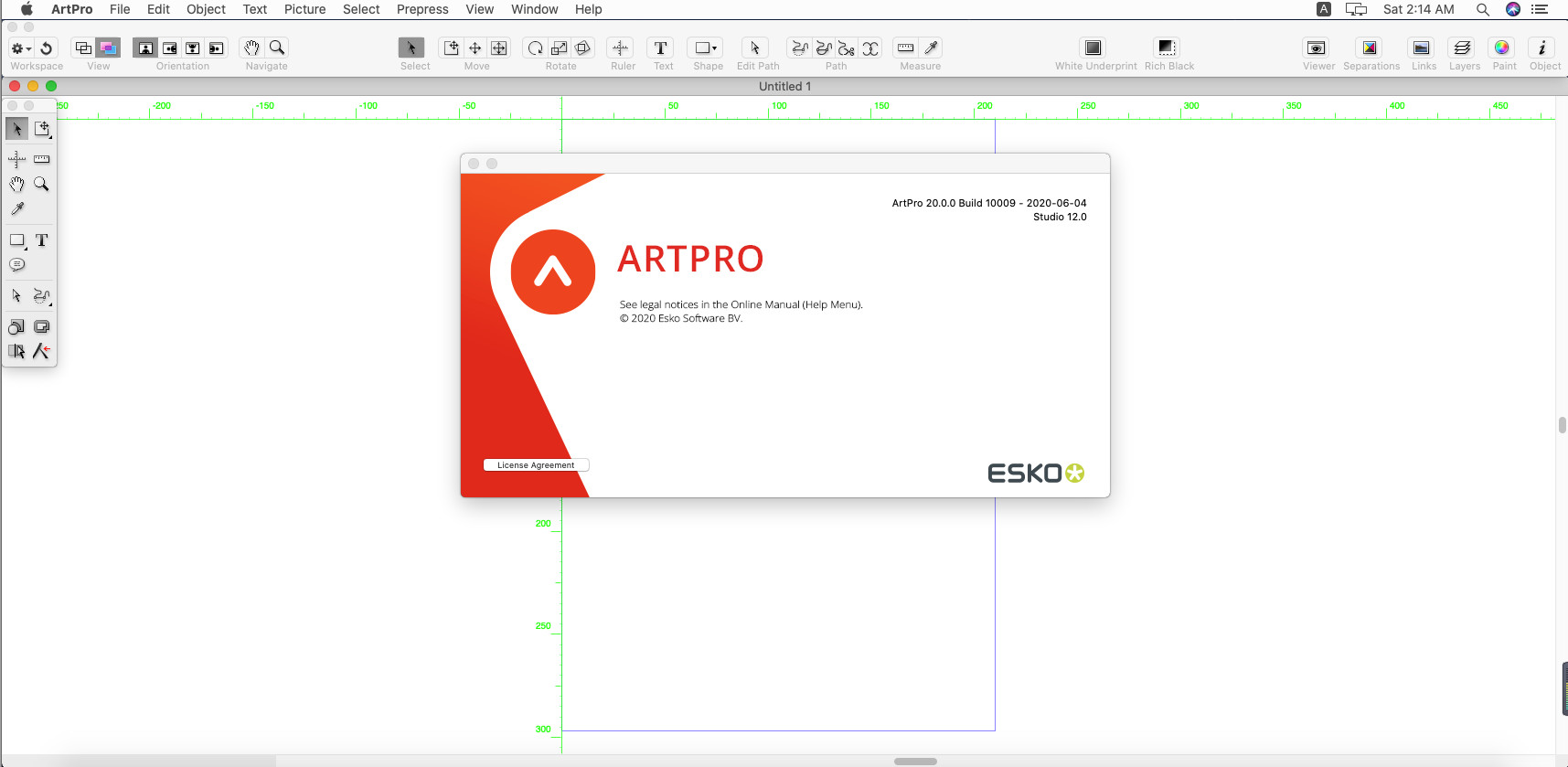Click the White Underprint icon
This screenshot has height=767, width=1568.
tap(1093, 48)
